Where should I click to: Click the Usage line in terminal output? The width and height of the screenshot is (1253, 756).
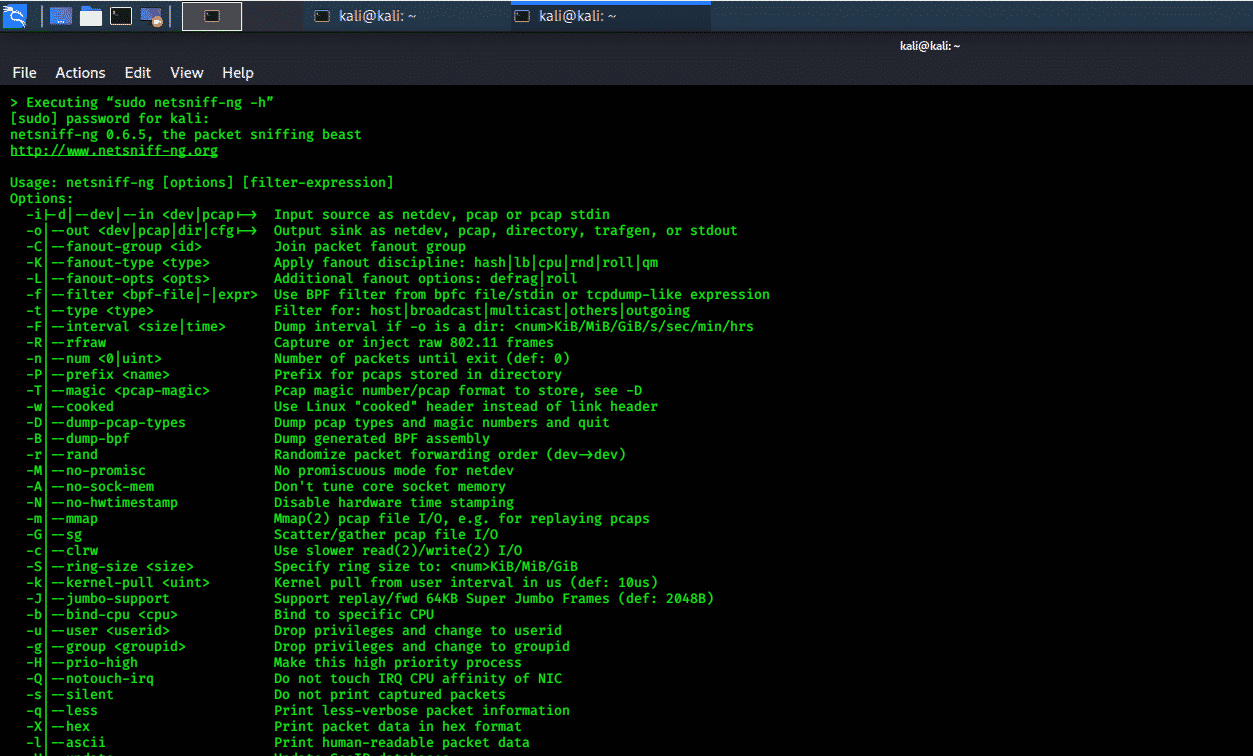(x=201, y=183)
